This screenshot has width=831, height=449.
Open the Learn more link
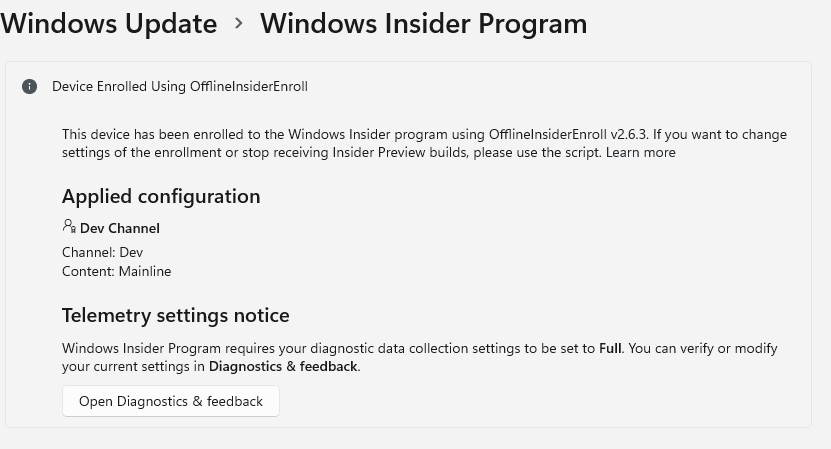click(640, 153)
